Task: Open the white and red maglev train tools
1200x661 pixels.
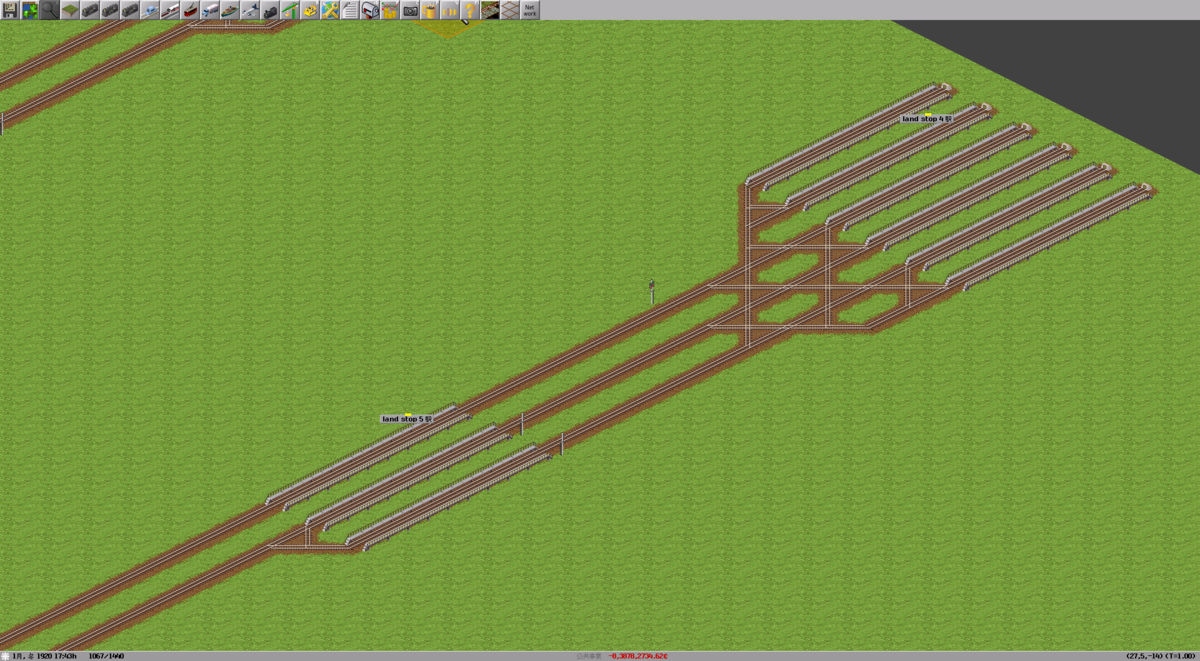Action: (x=170, y=10)
